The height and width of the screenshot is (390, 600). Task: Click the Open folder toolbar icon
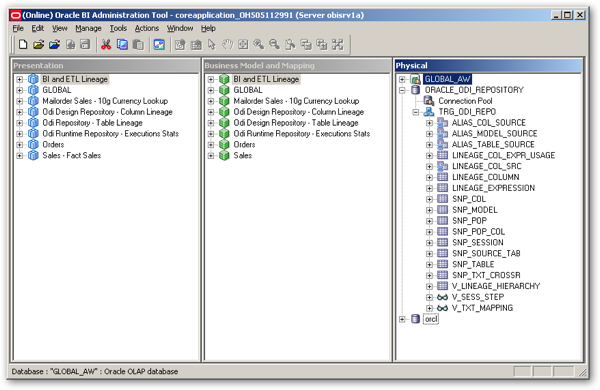(x=39, y=45)
